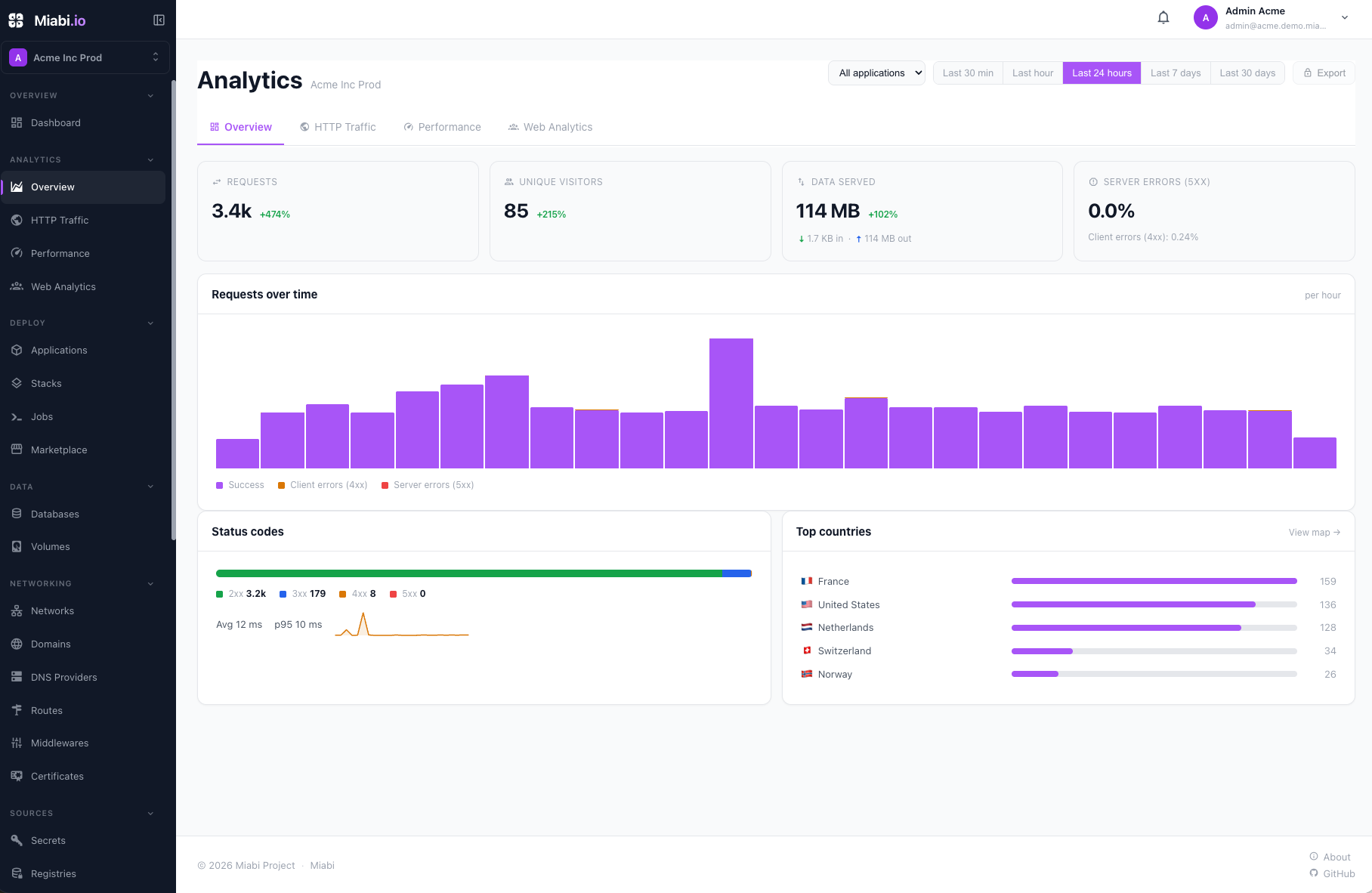This screenshot has width=1372, height=893.
Task: Open the GitHub link in footer
Action: (x=1332, y=873)
